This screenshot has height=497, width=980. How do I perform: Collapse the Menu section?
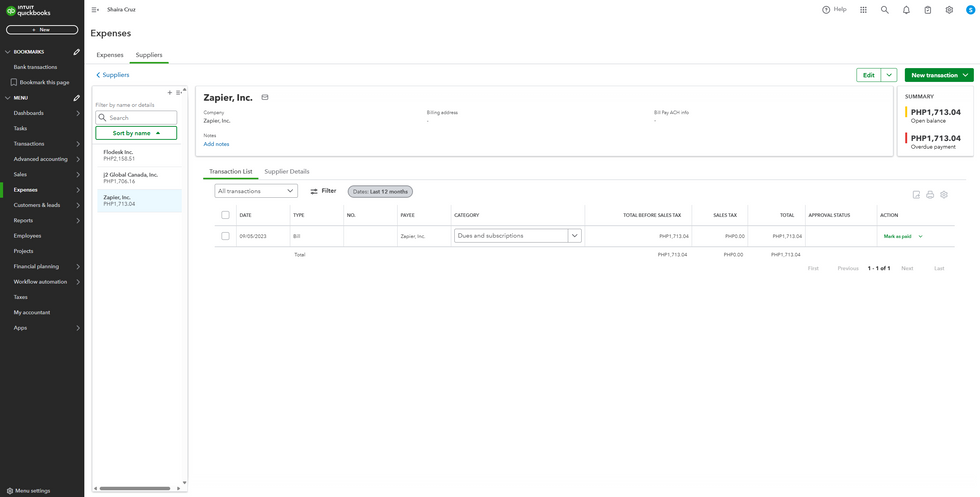click(x=8, y=98)
